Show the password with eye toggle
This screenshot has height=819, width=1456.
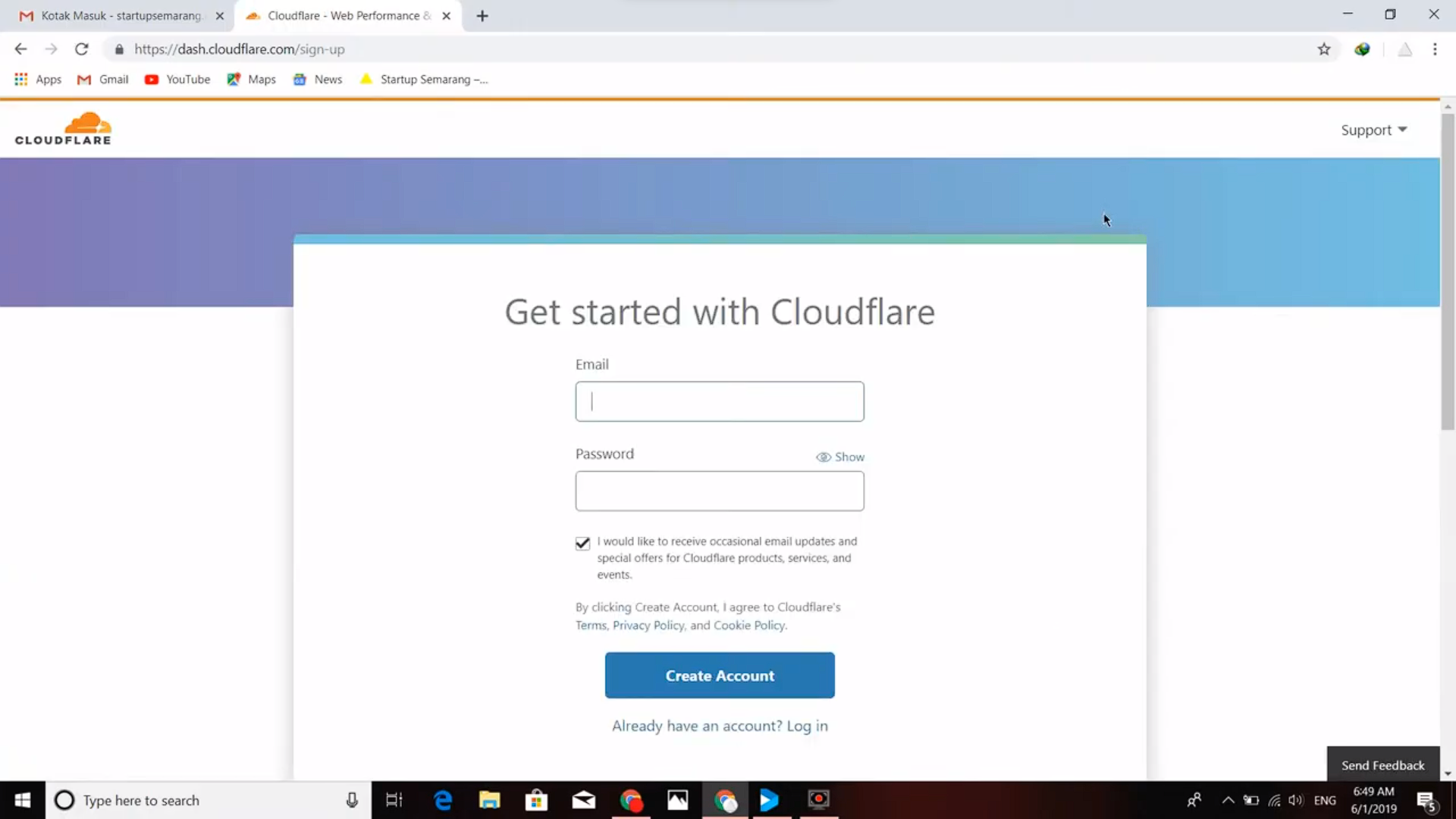click(839, 457)
